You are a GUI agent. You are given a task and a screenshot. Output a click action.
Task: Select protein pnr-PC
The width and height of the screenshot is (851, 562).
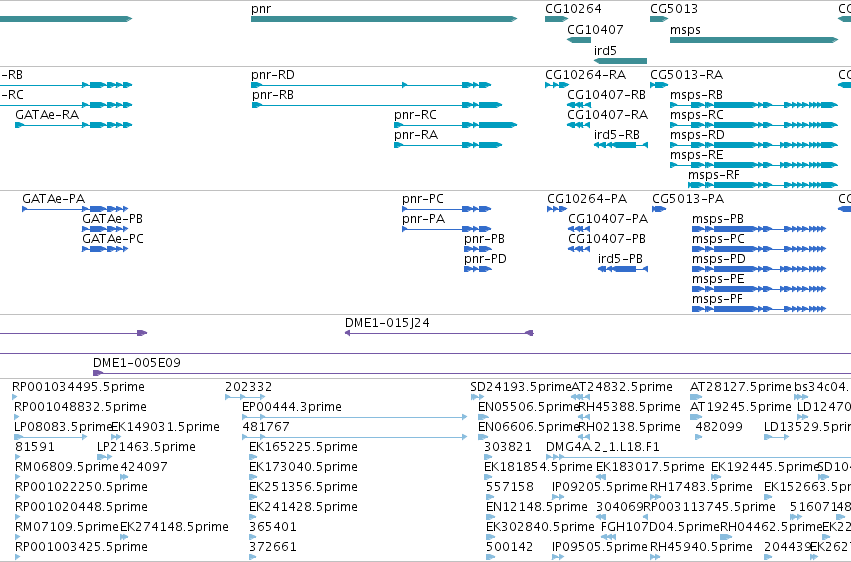447,209
